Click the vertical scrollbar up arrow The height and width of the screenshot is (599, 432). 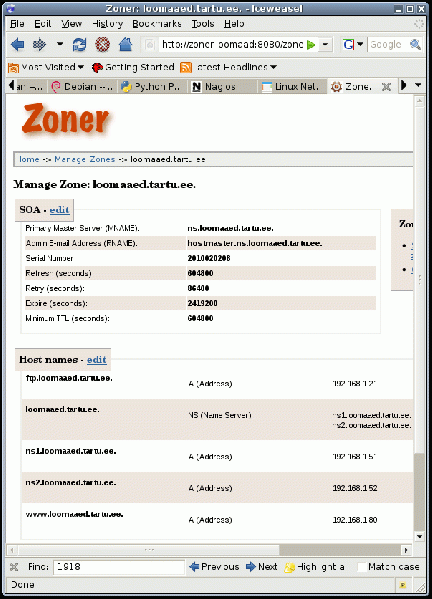(419, 101)
